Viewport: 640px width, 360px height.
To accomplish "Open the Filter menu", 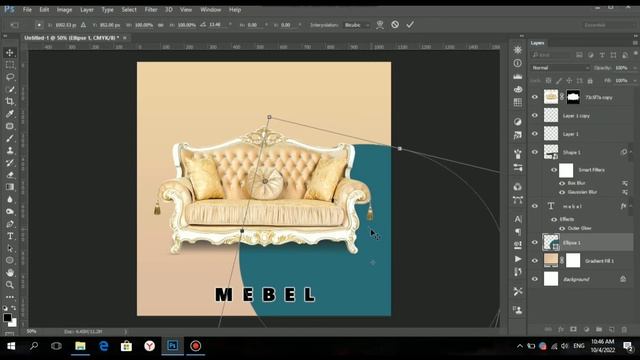I will coord(151,9).
